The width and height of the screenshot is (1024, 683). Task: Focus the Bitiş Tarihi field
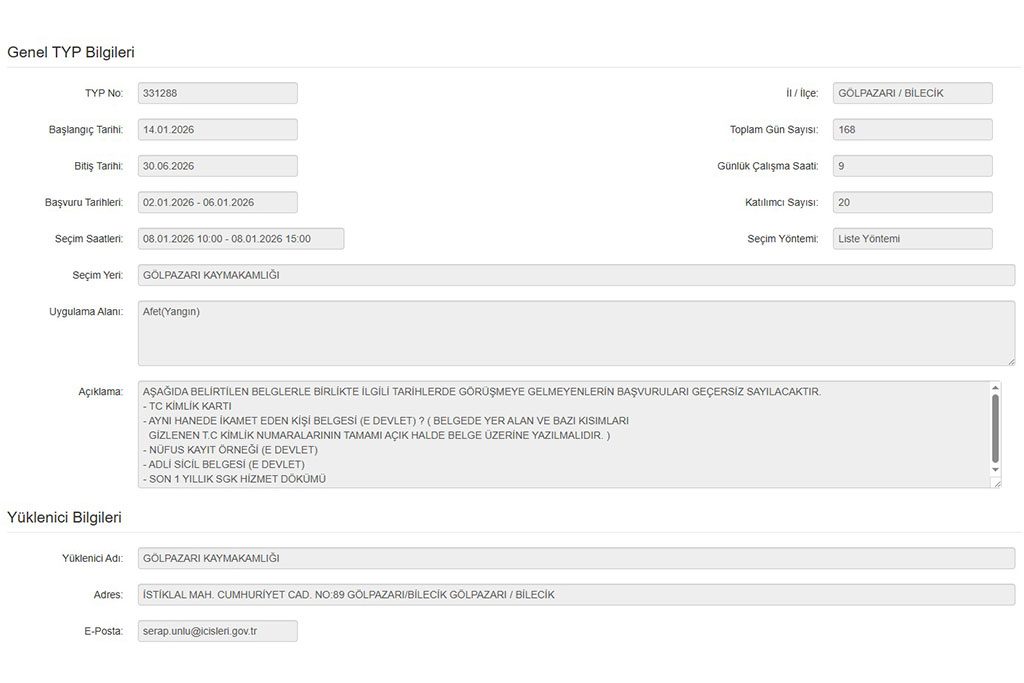pos(217,166)
